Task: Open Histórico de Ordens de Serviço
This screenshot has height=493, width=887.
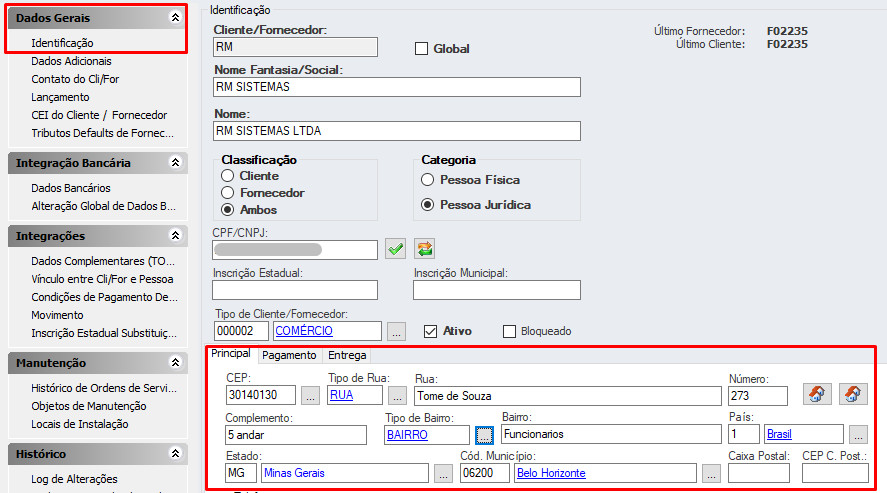Action: 104,388
